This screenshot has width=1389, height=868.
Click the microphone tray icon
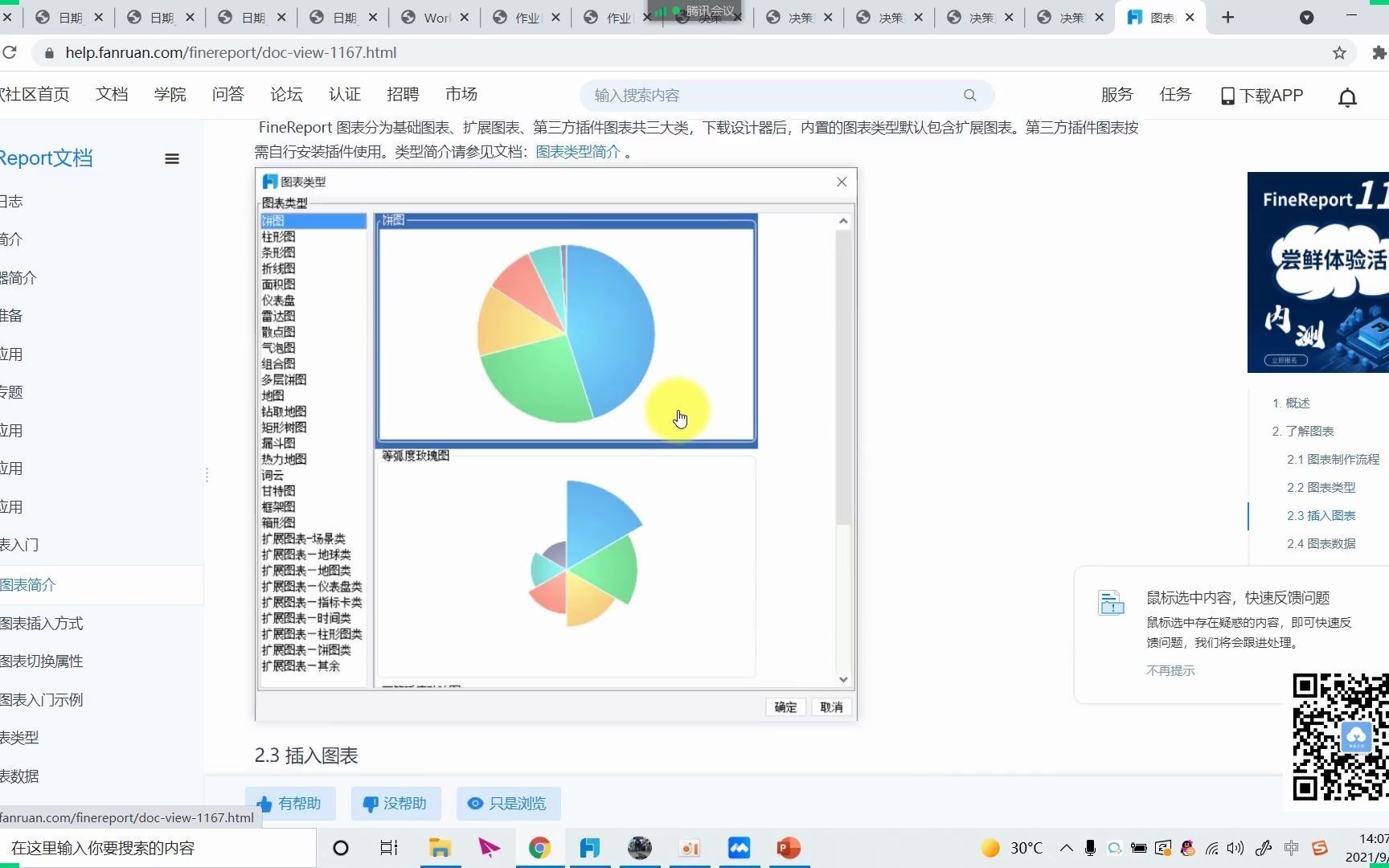[1090, 848]
